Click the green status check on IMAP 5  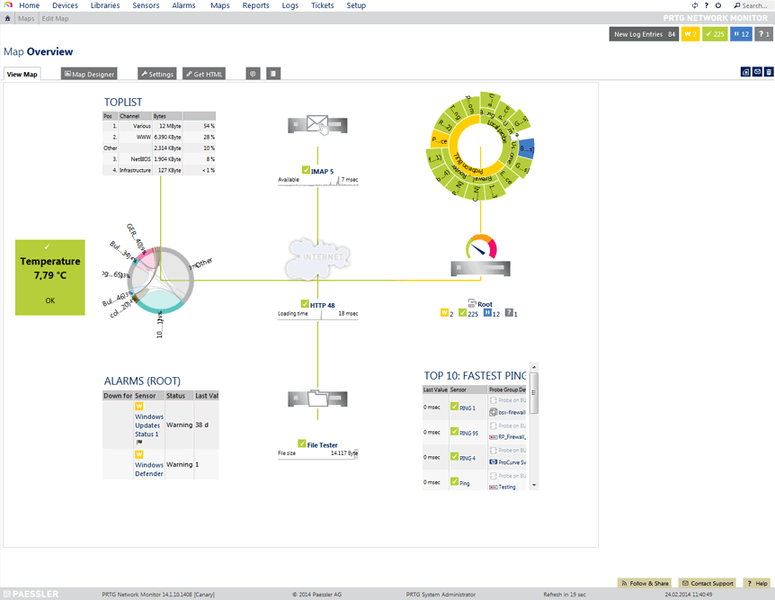(305, 171)
